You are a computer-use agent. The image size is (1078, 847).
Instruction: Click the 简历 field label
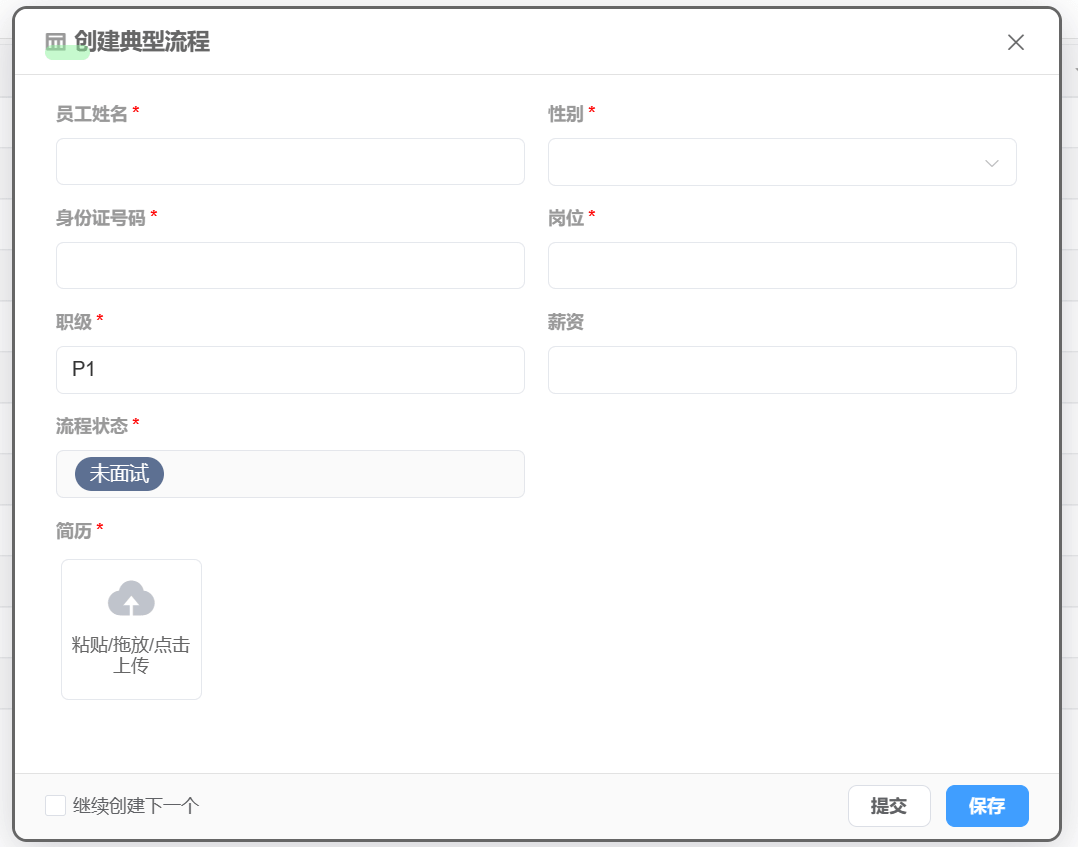coord(74,531)
